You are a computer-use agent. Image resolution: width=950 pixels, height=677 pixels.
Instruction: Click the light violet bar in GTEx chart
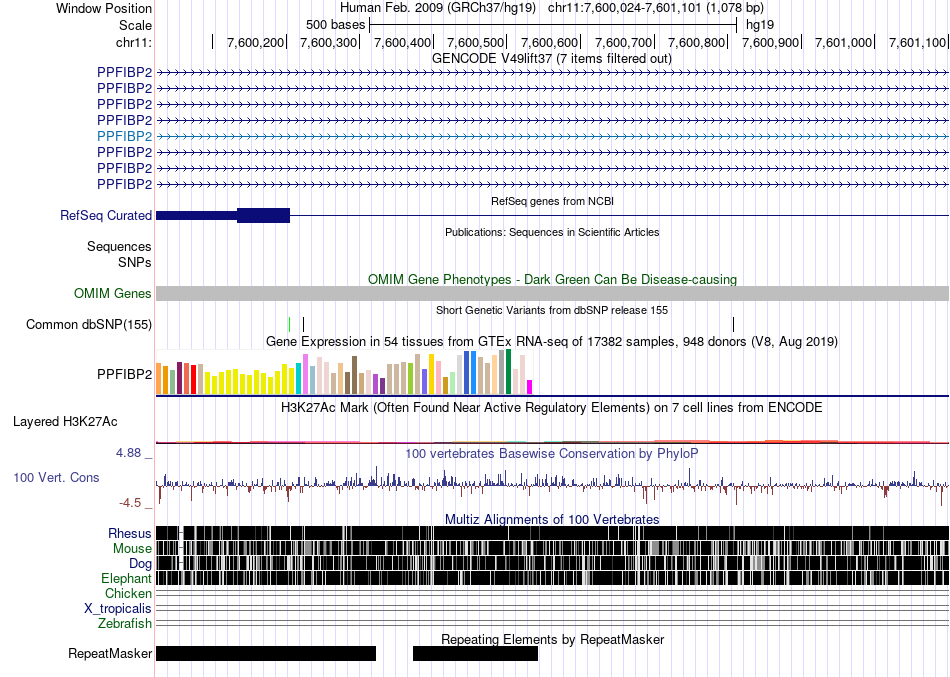pyautogui.click(x=306, y=375)
